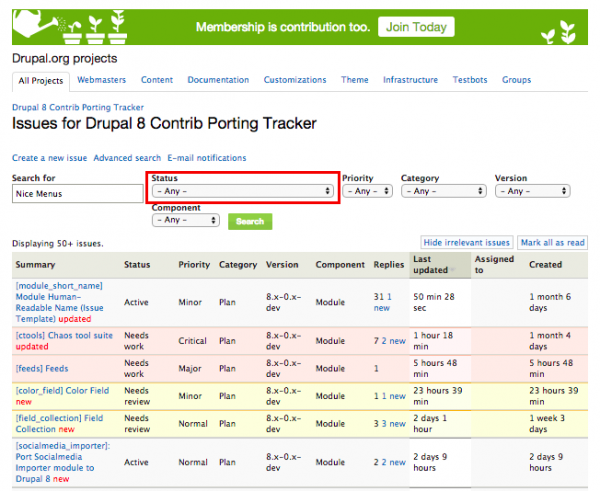Click 'Displaying 50+ issues.' text
Image resolution: width=600 pixels, height=491 pixels.
[58, 243]
